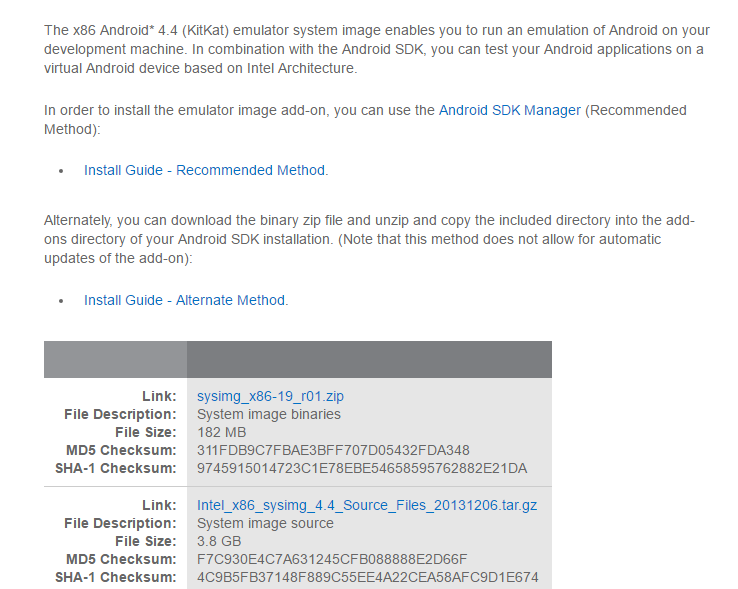Click the paragraph starting with 'Alternately'
Viewport: 738px width, 589px height.
(x=368, y=239)
